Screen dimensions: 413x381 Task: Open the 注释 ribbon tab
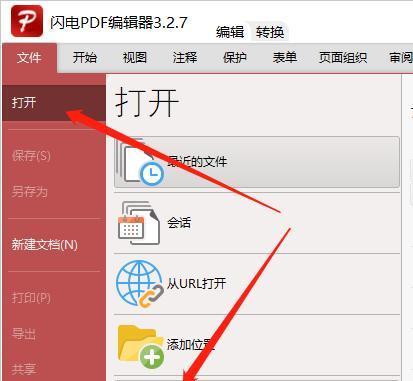pyautogui.click(x=185, y=58)
